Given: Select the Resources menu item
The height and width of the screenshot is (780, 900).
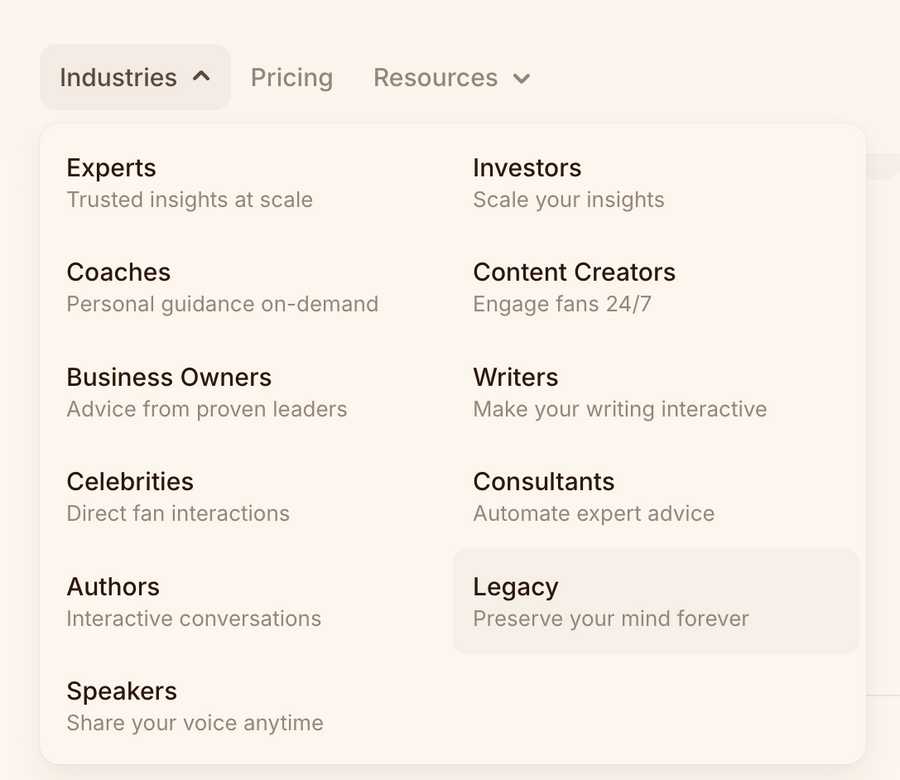Looking at the screenshot, I should point(435,77).
